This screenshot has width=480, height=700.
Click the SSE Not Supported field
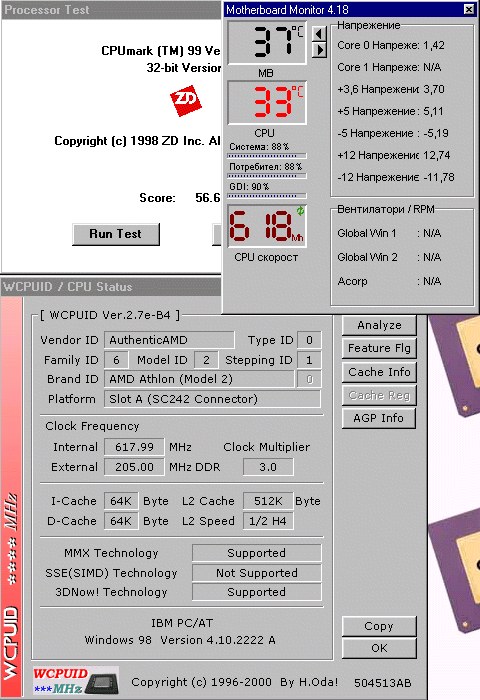point(257,573)
